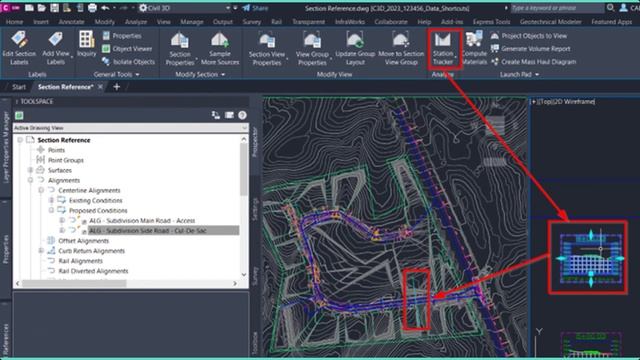Expand the Modify Section panel dropdown
Image resolution: width=640 pixels, height=360 pixels.
click(x=200, y=74)
